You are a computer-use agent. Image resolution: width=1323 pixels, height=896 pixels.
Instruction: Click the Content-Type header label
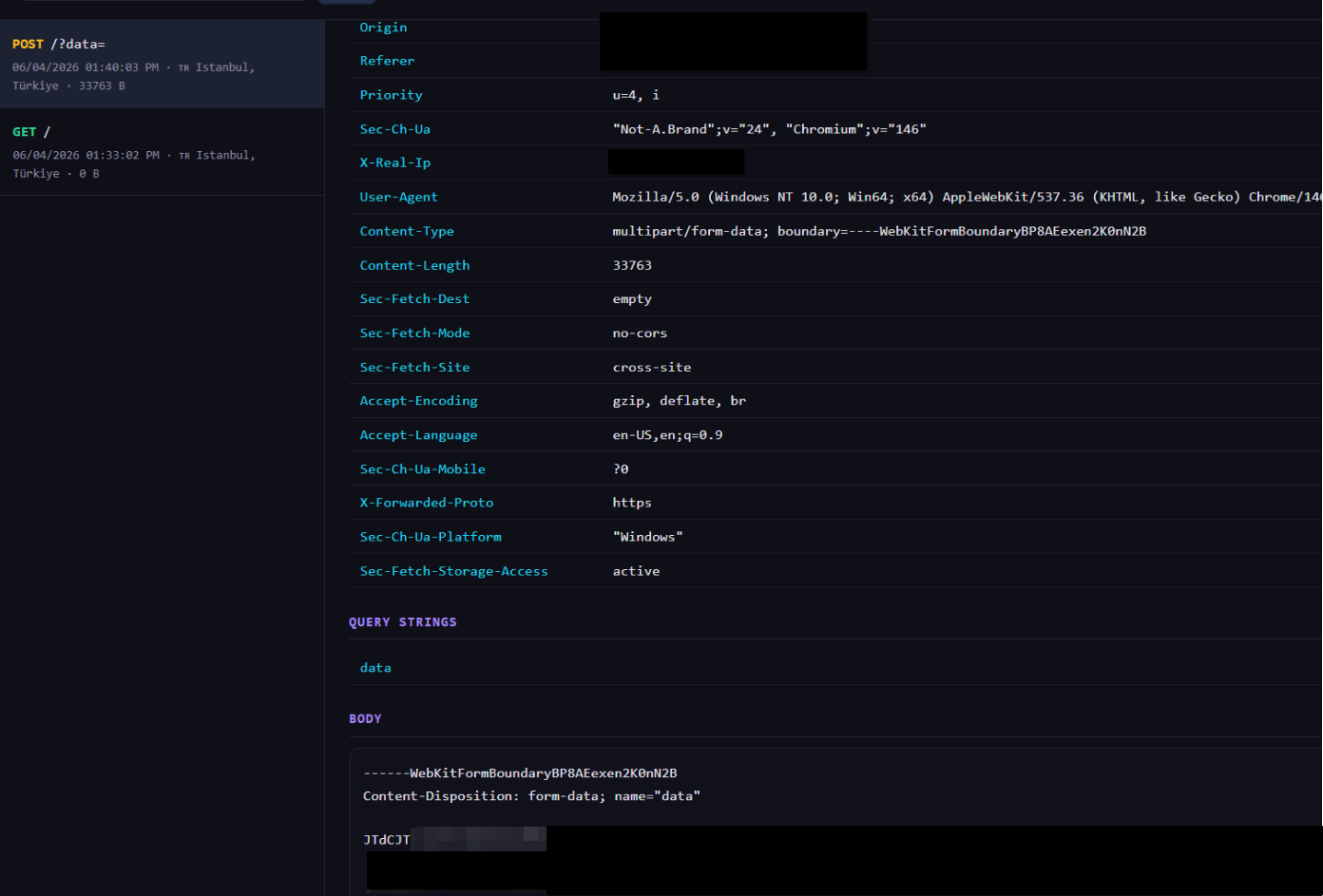tap(407, 231)
